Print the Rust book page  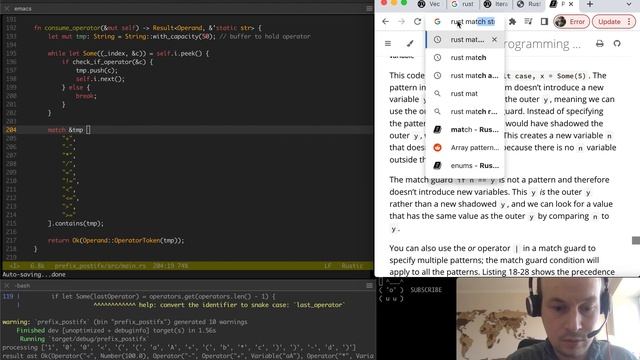click(x=600, y=43)
